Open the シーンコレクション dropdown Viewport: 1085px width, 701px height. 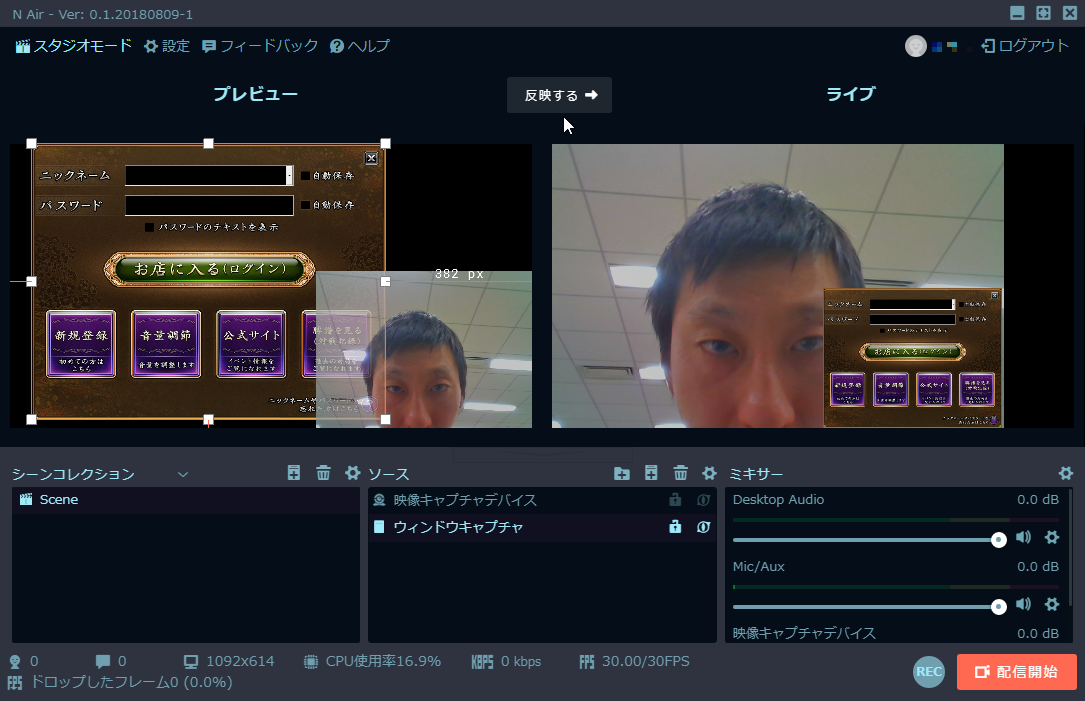[183, 472]
